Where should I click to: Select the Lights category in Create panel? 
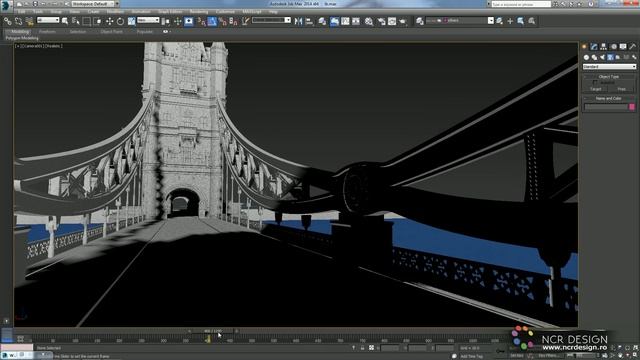click(x=602, y=58)
